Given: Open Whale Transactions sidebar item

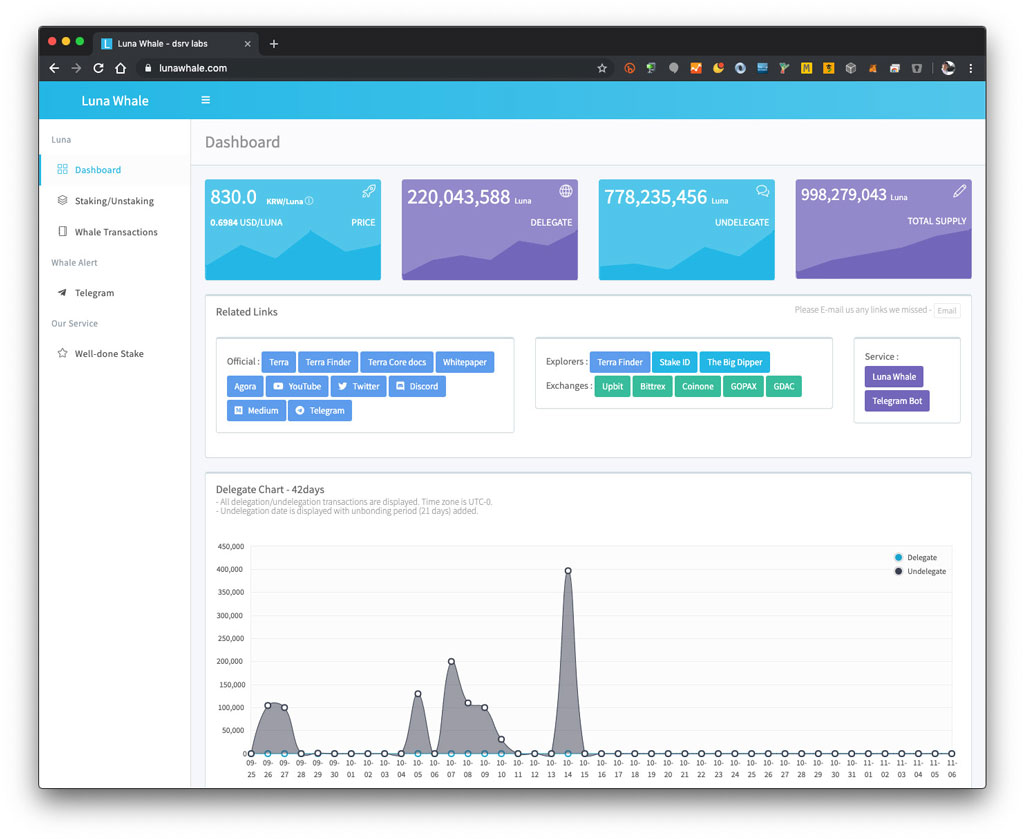Looking at the screenshot, I should pos(114,232).
